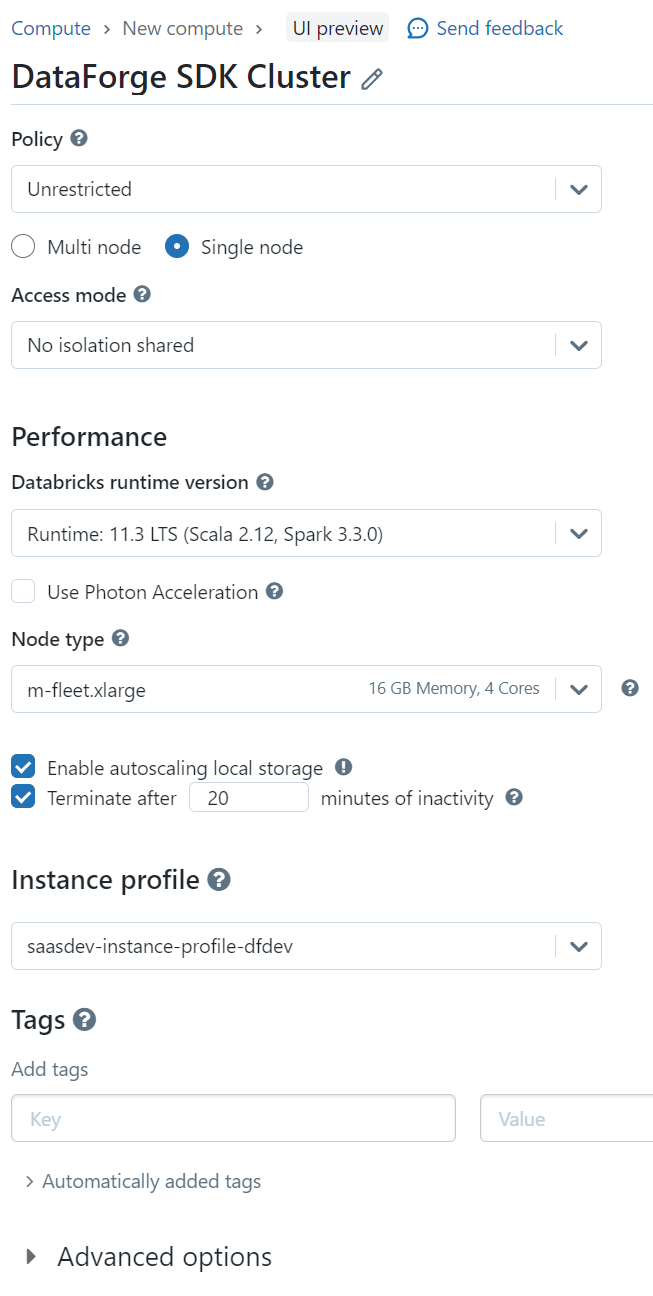The width and height of the screenshot is (653, 1296).
Task: Click the pencil icon to rename the cluster
Action: coord(370,78)
